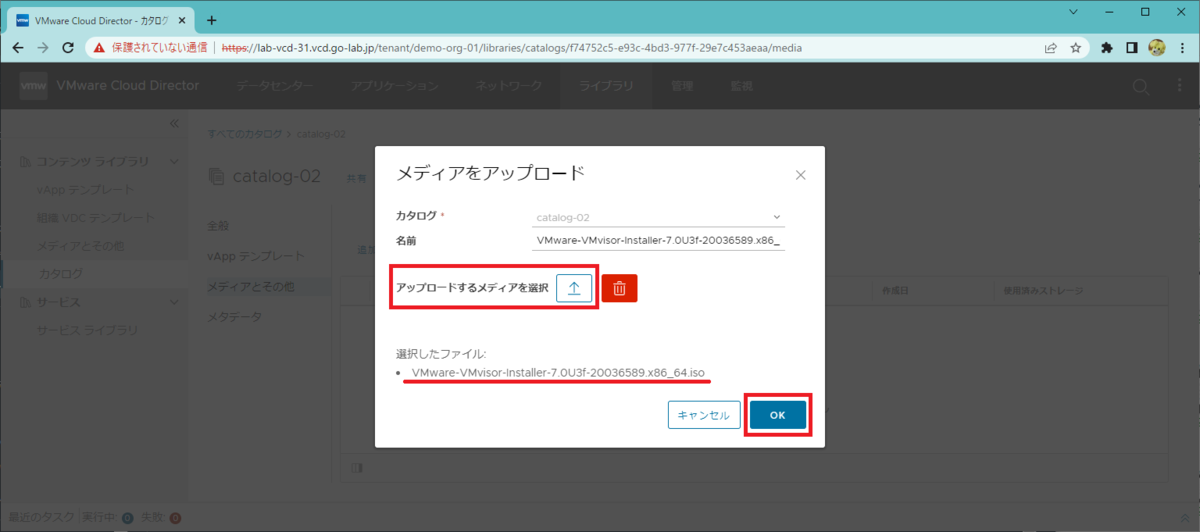This screenshot has width=1200, height=532.
Task: Open the ライブラリ menu
Action: click(606, 86)
